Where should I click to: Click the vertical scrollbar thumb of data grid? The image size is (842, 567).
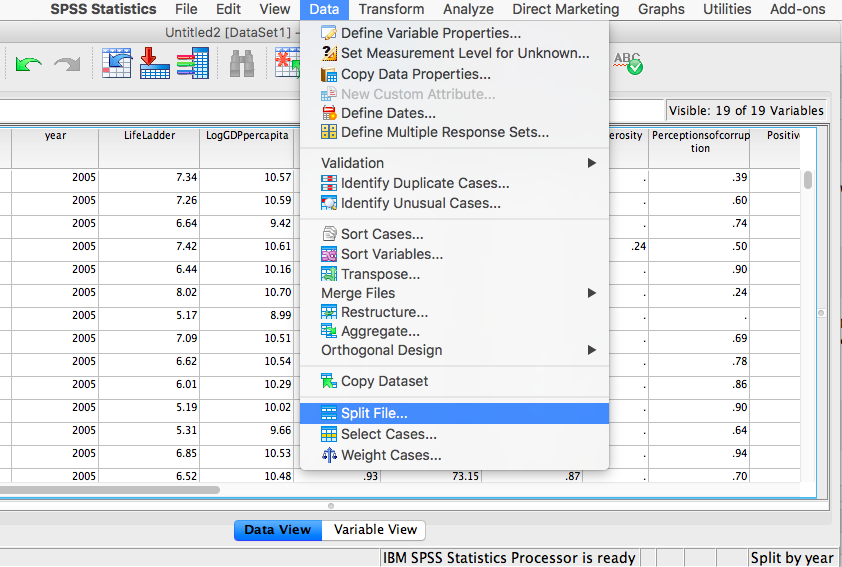tap(808, 180)
